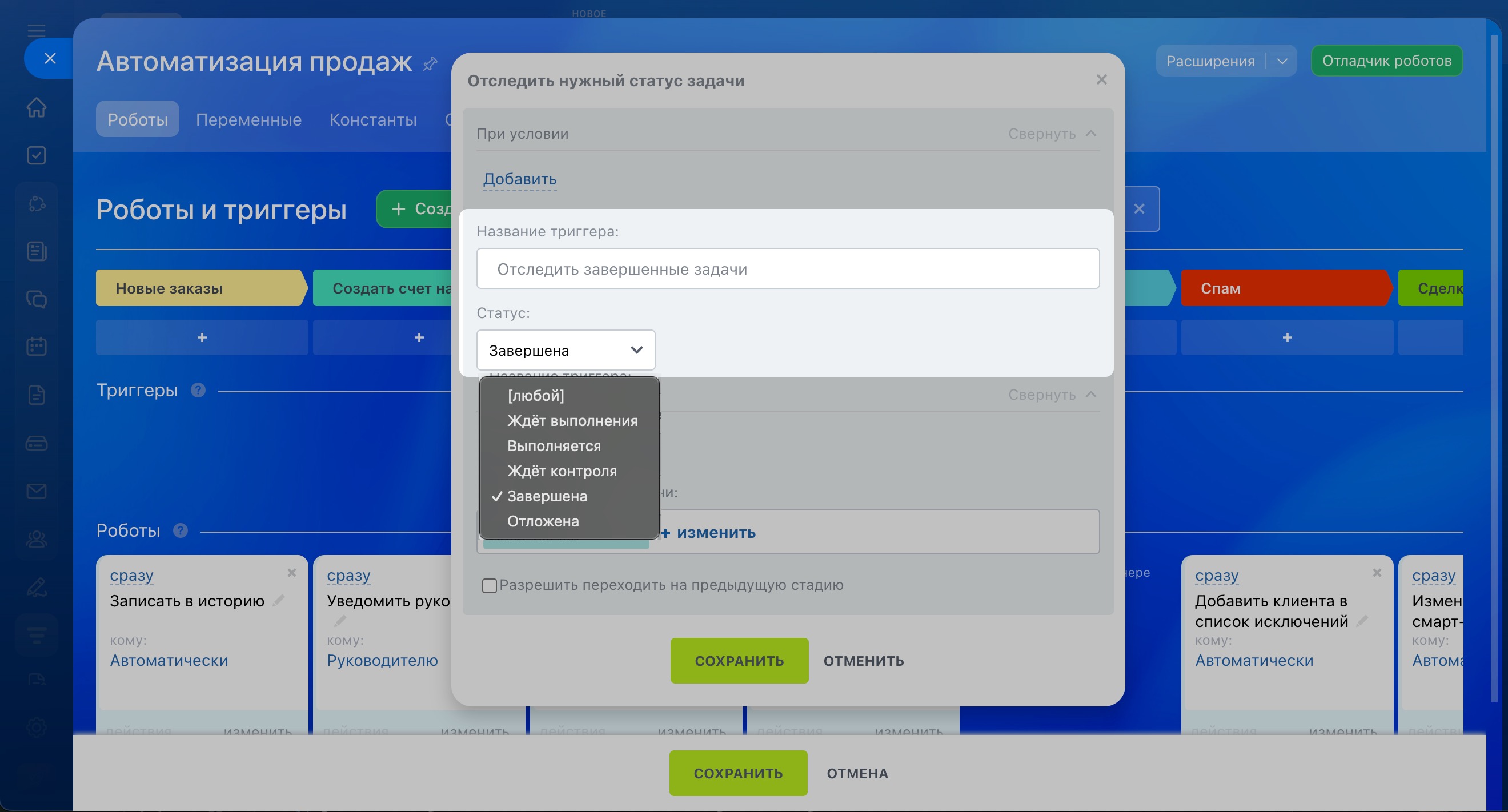Viewport: 1508px width, 812px height.
Task: Open the hamburger menu in the sidebar
Action: pos(37,30)
